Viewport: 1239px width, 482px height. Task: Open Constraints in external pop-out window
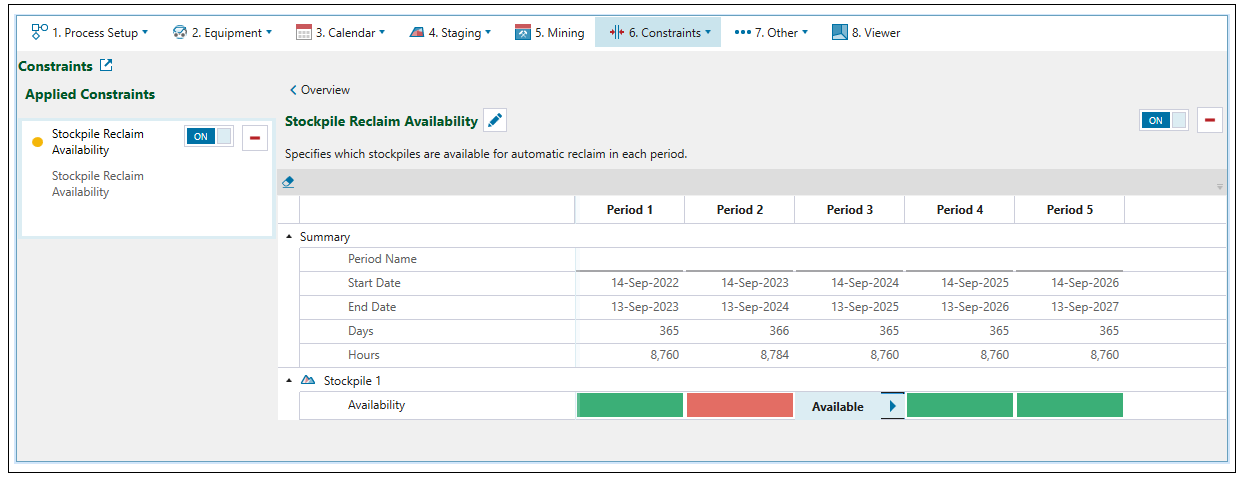click(x=106, y=66)
